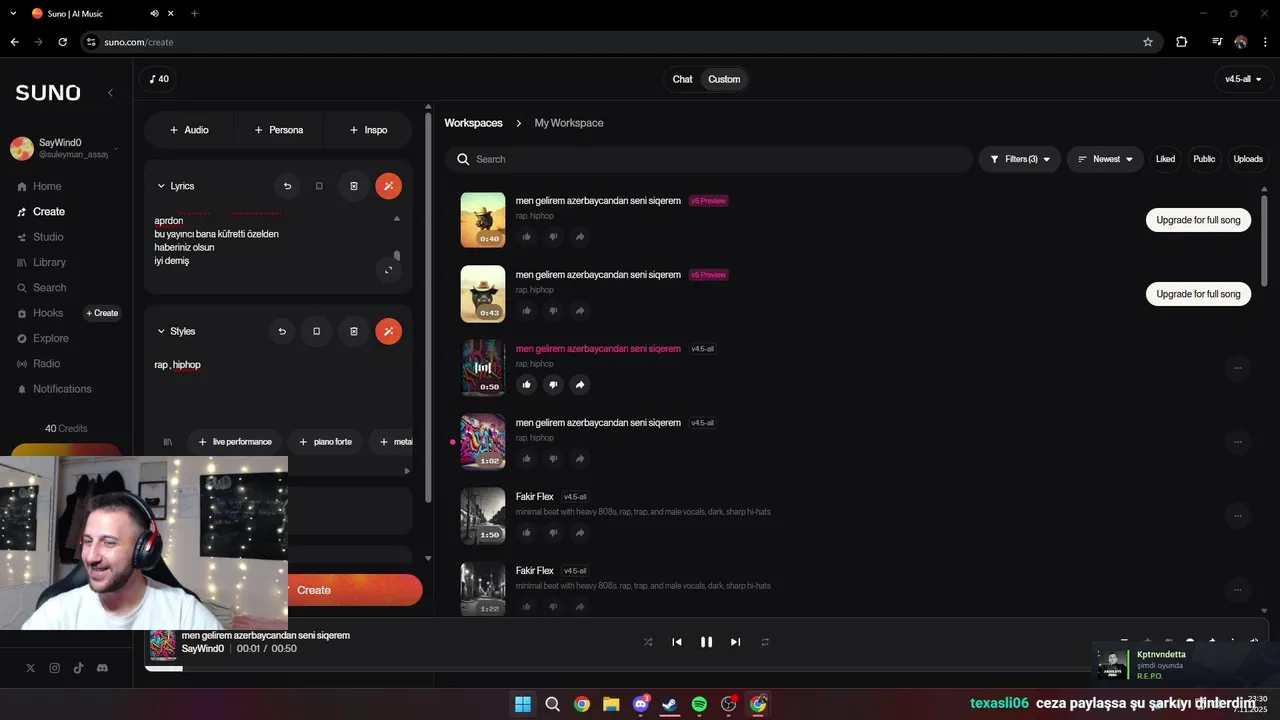Open Suno's Discord link in sidebar
Screen dimensions: 1280x720
102,668
